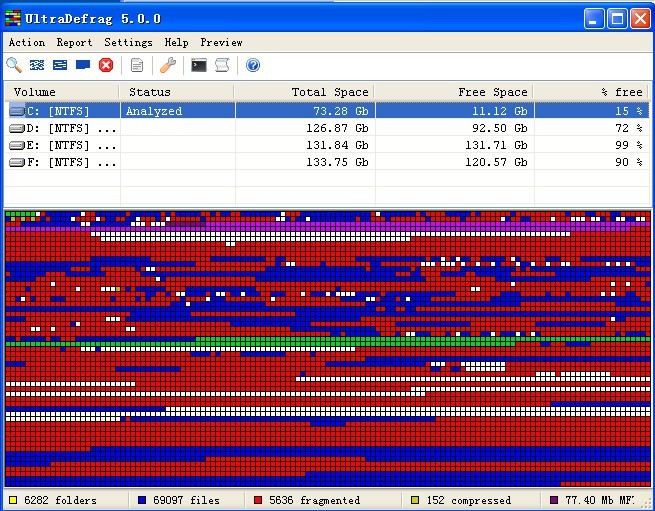
Task: Stop the job with red X icon
Action: click(106, 65)
